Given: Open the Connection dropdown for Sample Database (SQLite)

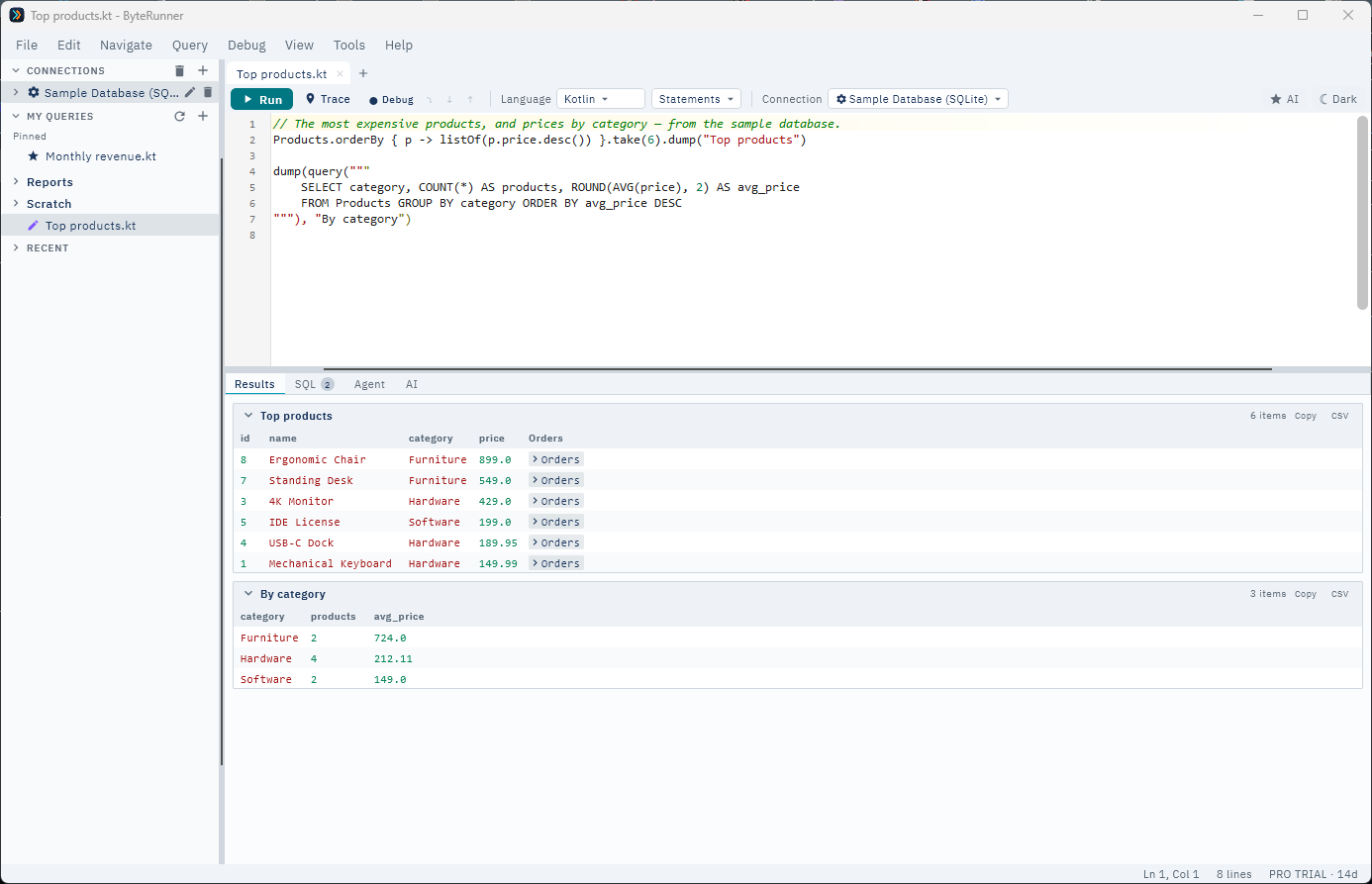Looking at the screenshot, I should (x=918, y=99).
